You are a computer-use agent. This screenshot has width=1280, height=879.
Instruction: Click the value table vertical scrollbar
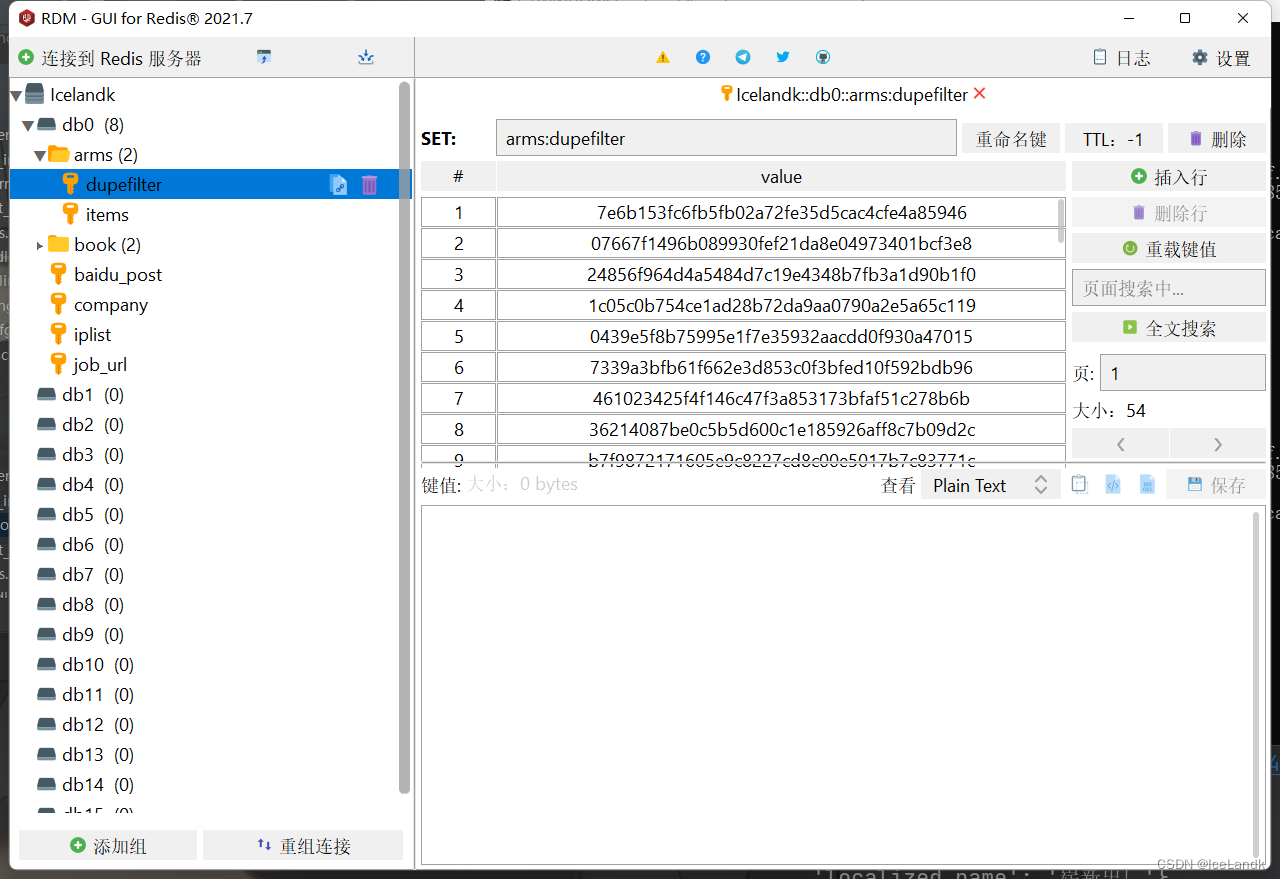tap(1061, 220)
